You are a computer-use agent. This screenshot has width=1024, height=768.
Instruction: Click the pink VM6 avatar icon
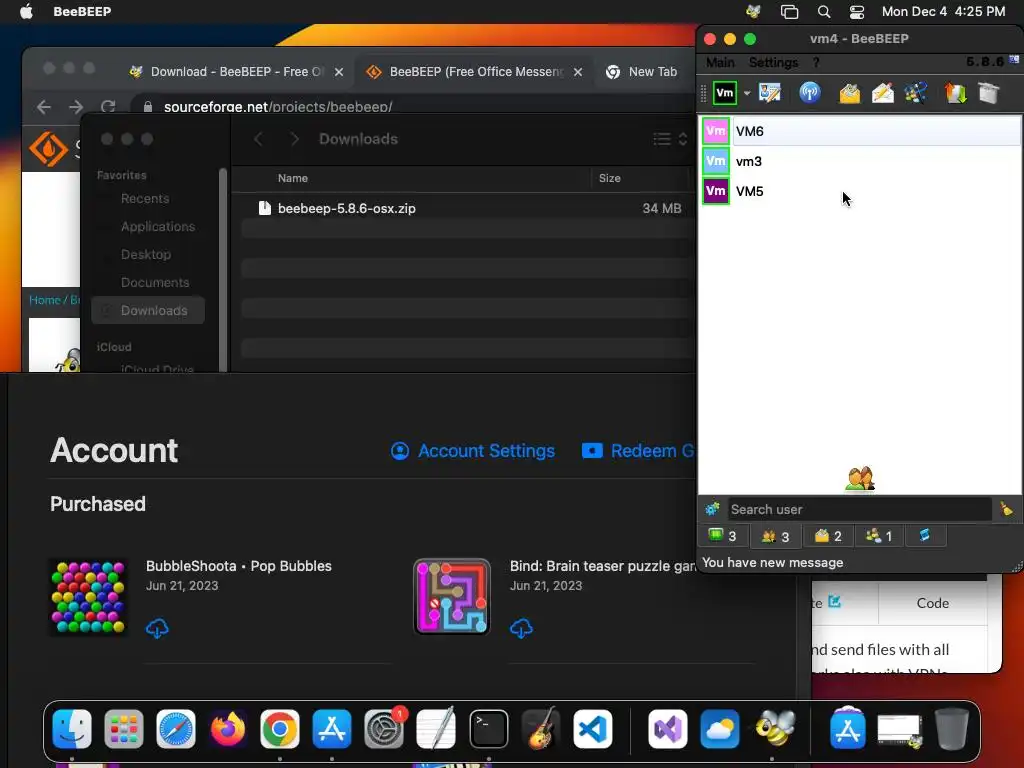(716, 131)
